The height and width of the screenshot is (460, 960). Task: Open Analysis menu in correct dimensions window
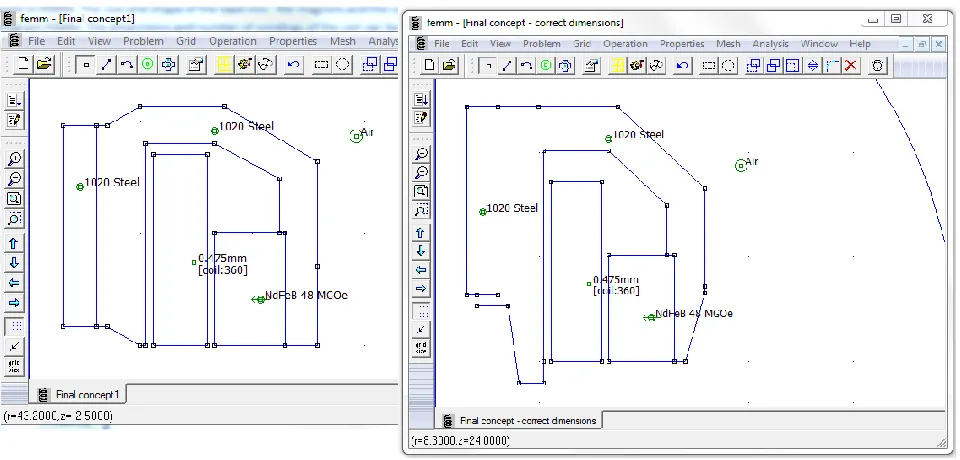pyautogui.click(x=771, y=43)
